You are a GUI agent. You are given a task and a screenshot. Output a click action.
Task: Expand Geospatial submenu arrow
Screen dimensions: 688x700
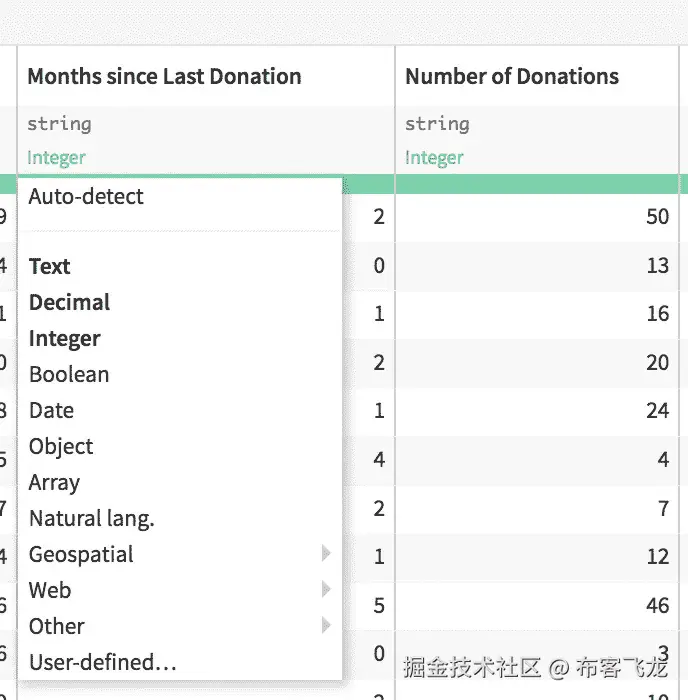325,554
